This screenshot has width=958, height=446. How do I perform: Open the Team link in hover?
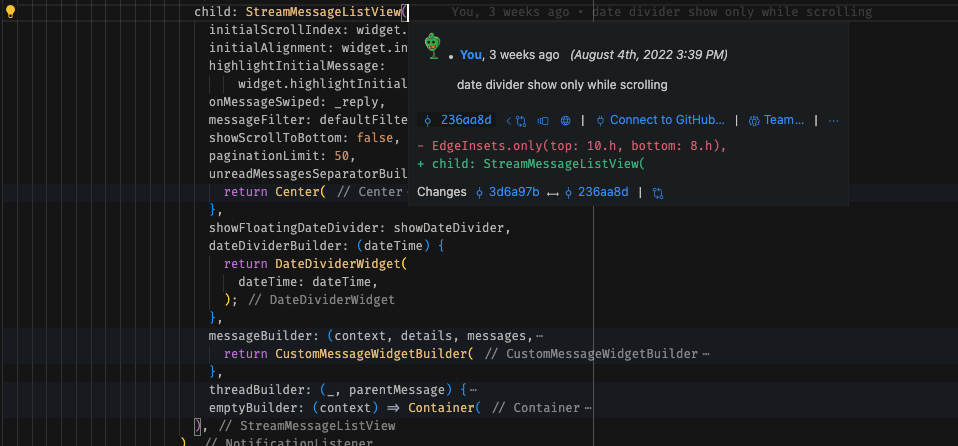point(777,120)
